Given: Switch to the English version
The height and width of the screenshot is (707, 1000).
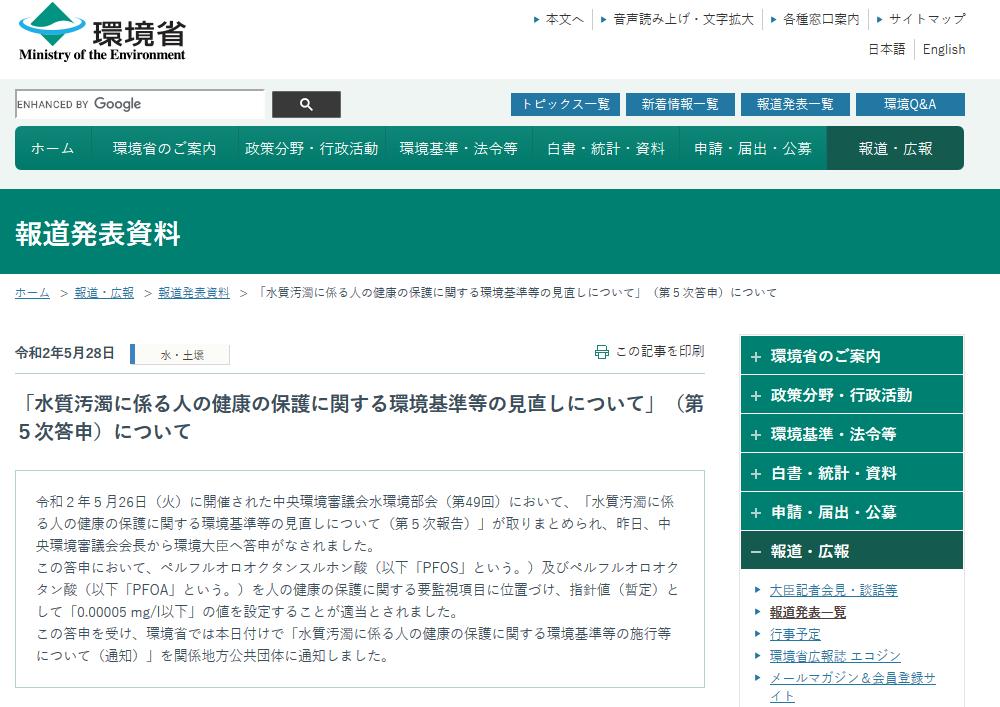Looking at the screenshot, I should coord(944,49).
